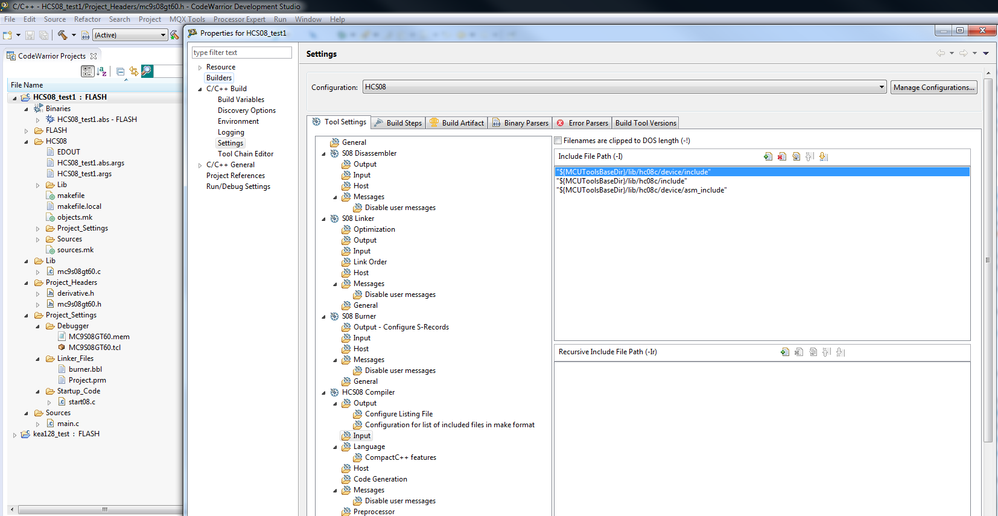Switch to the Error Parsers tab
Image resolution: width=998 pixels, height=516 pixels.
coord(582,123)
